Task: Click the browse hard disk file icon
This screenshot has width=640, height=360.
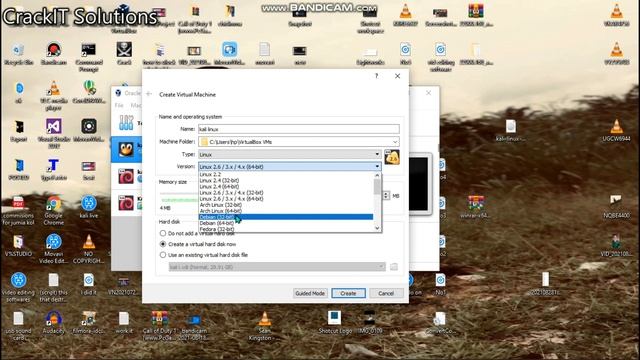Action: (393, 267)
